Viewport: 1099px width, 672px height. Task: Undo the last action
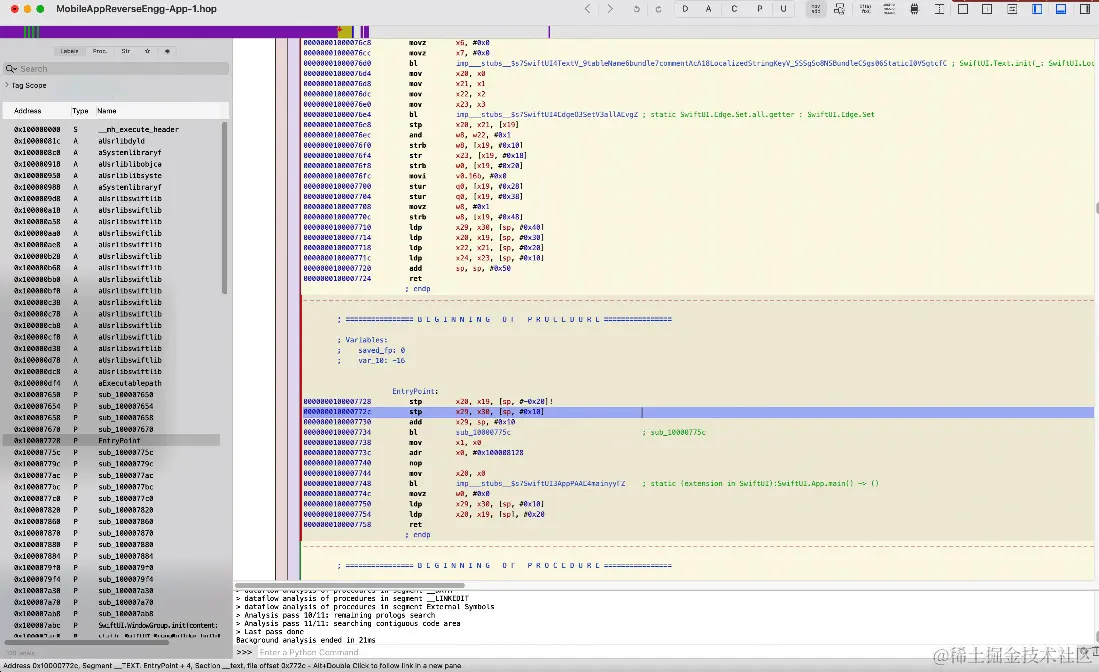[636, 9]
